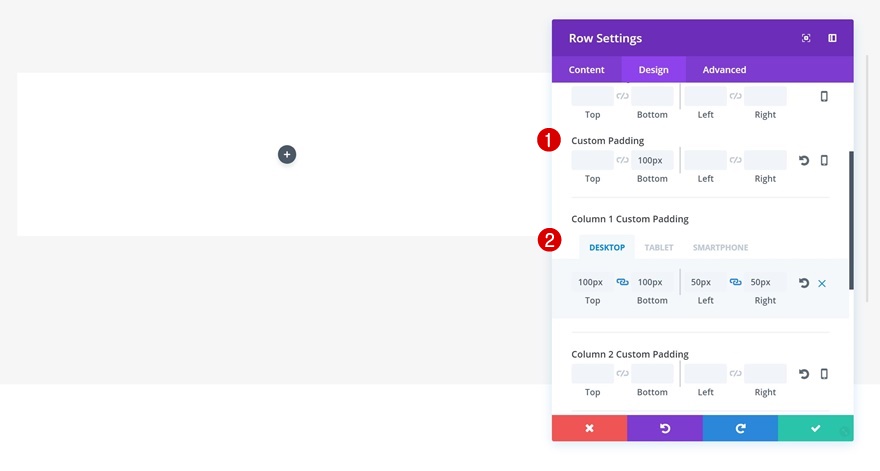This screenshot has height=471, width=880.
Task: Click the Custom Padding bottom field
Action: pos(652,160)
